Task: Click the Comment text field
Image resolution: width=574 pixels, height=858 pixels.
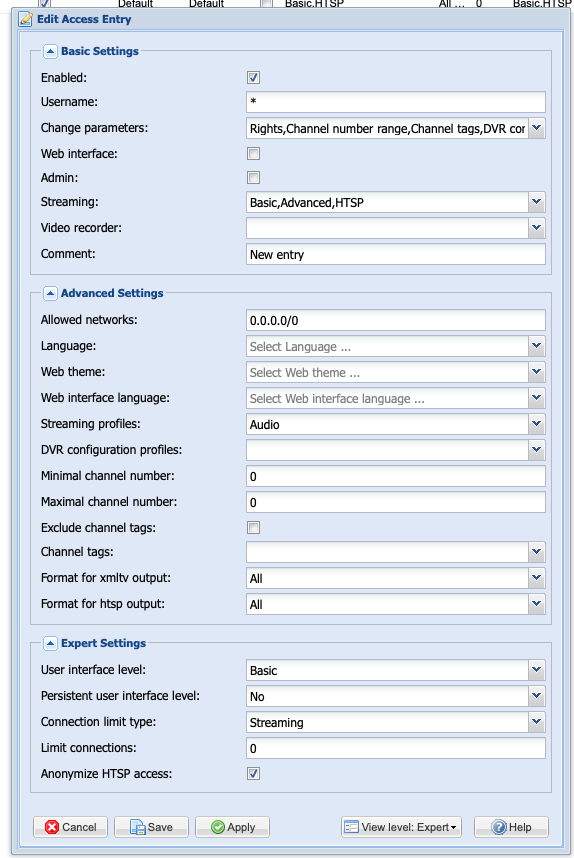Action: [396, 254]
